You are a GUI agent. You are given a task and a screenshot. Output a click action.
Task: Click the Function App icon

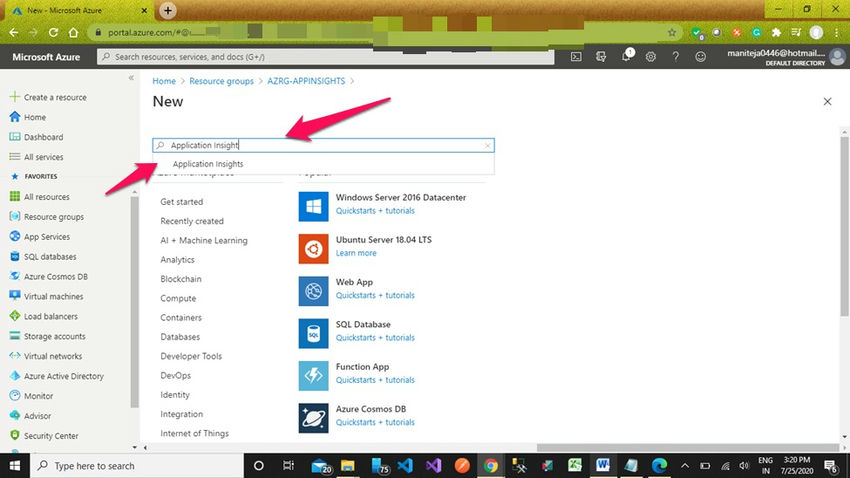coord(313,376)
